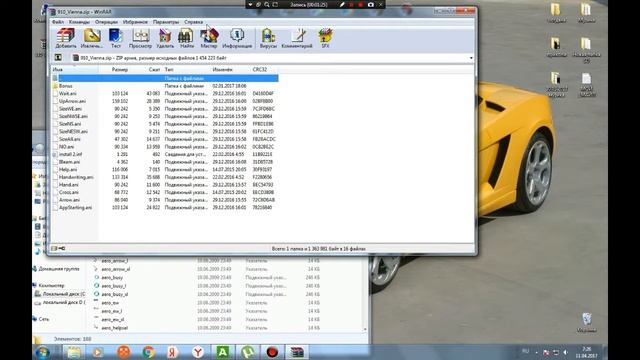Click the Вирусы (virus scan) toolbar icon
Viewport: 640px width, 360px height.
click(268, 38)
